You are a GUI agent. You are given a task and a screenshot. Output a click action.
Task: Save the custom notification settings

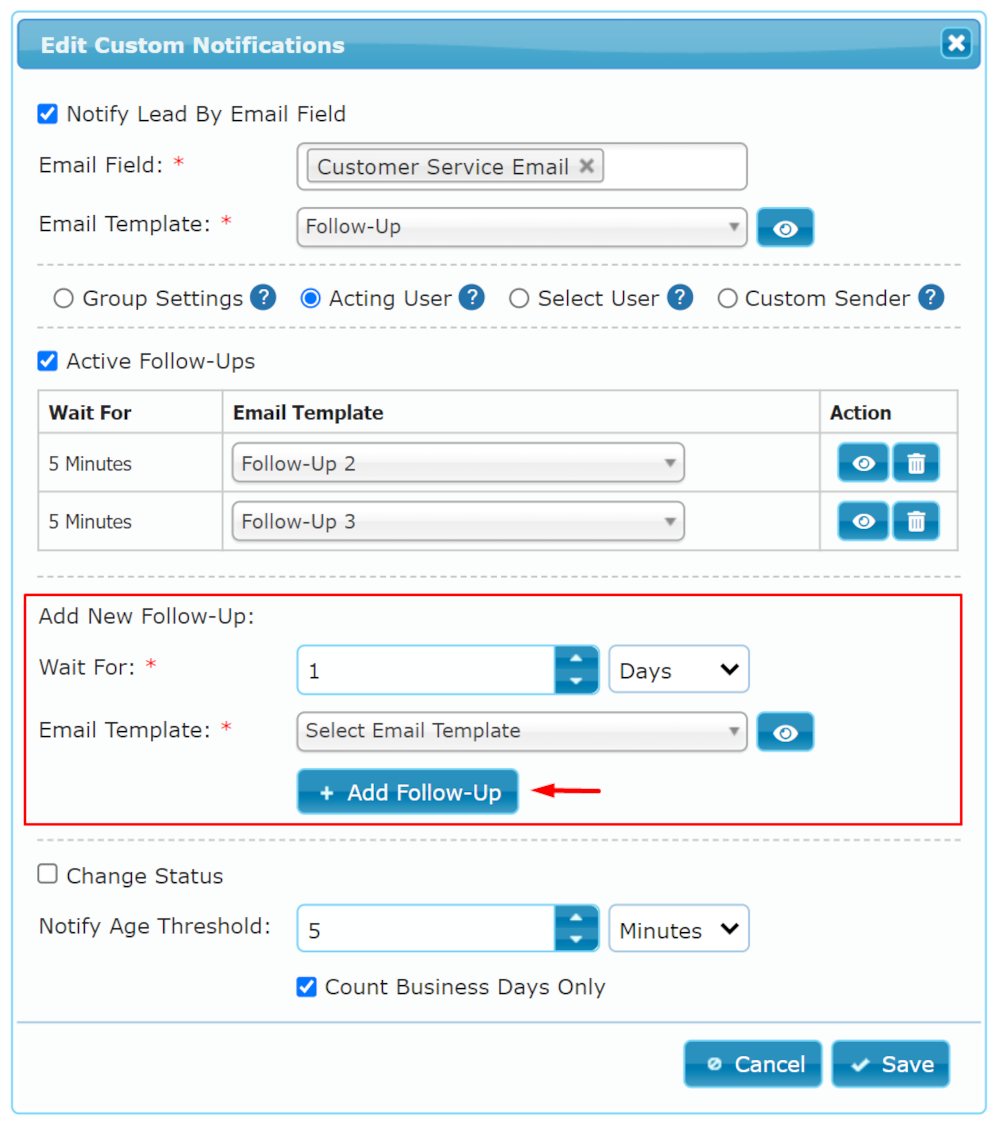(890, 1064)
